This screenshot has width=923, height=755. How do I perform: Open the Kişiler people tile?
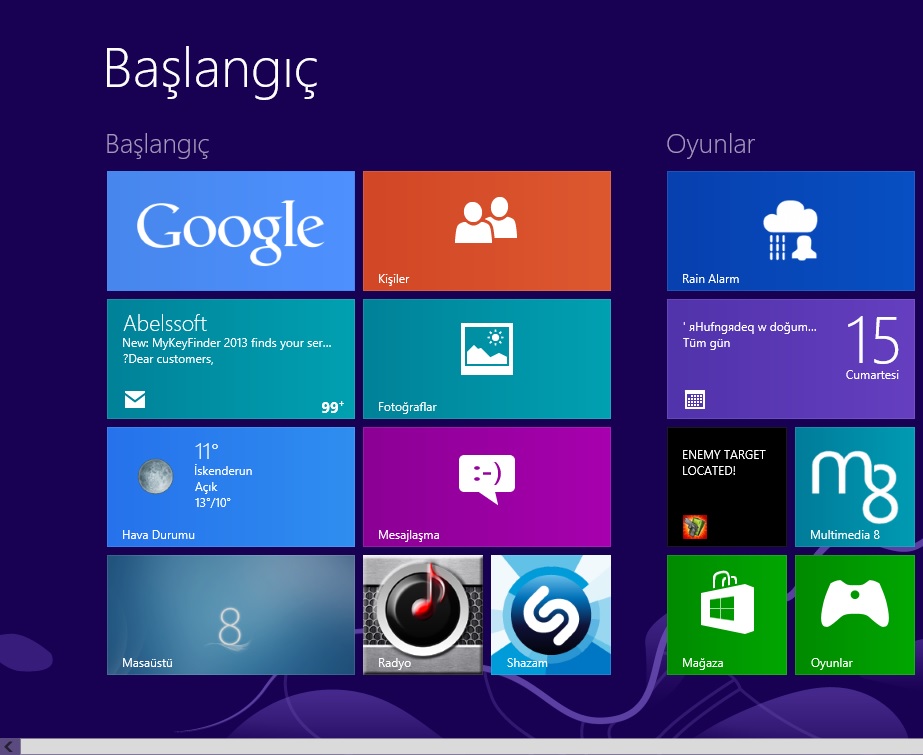tap(487, 231)
